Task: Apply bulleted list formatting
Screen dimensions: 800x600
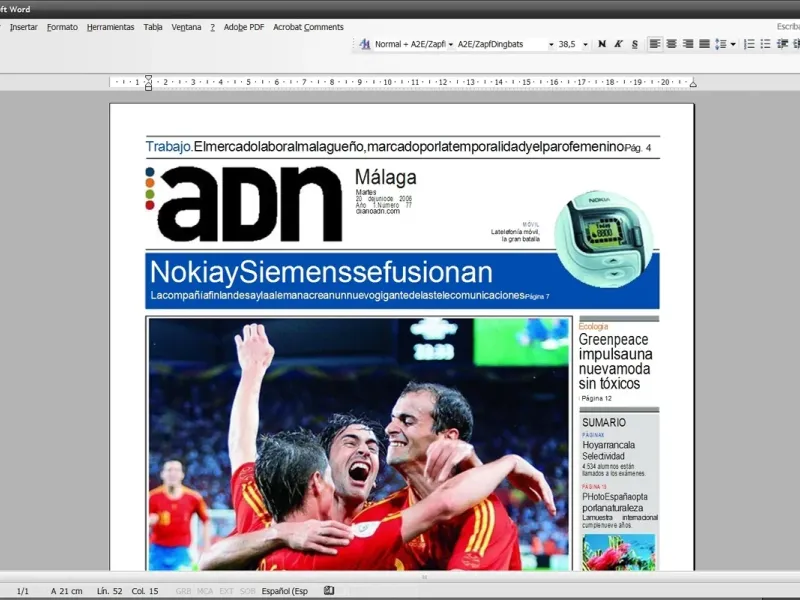Action: point(765,44)
